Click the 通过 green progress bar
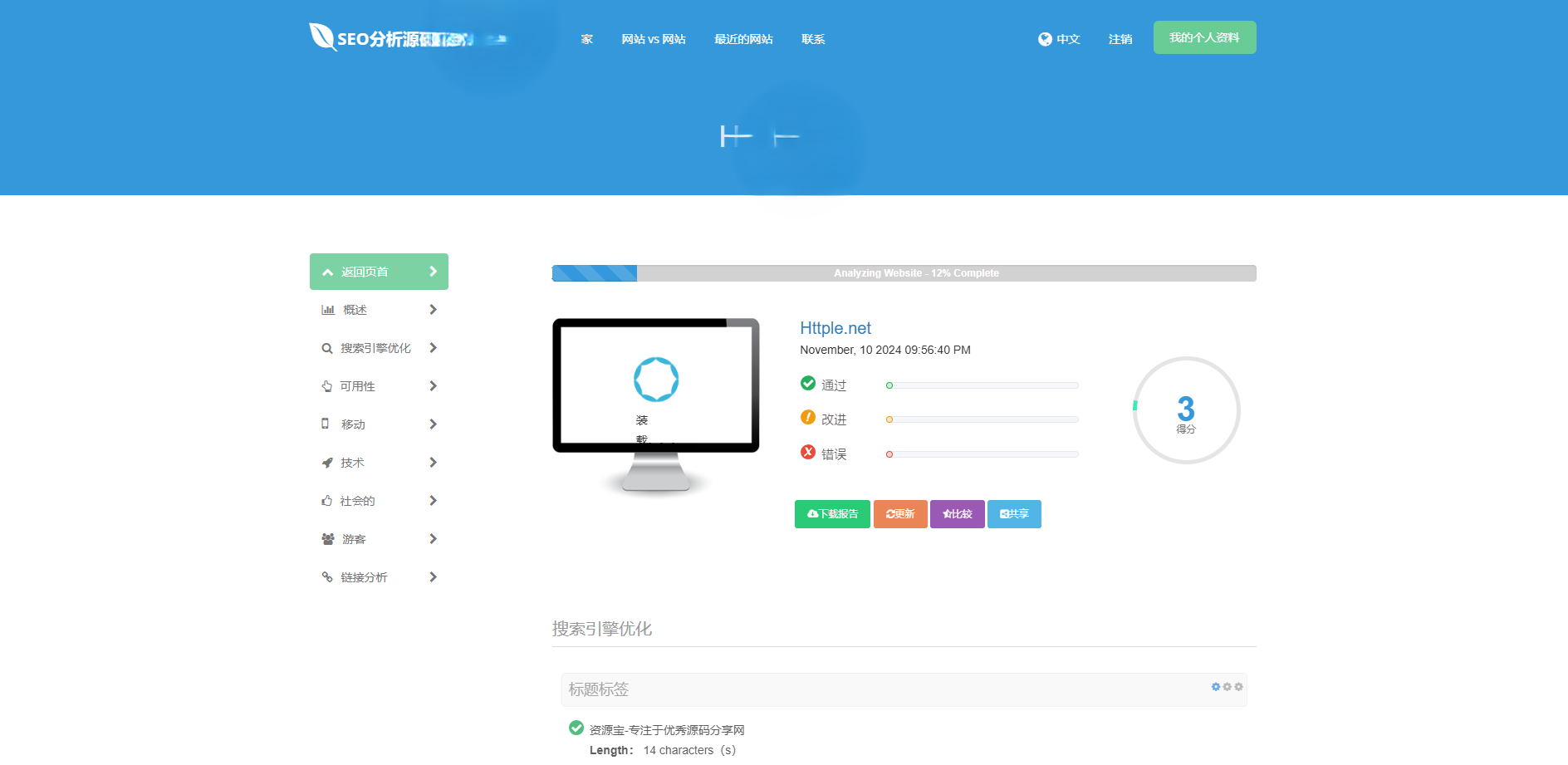 (x=982, y=385)
